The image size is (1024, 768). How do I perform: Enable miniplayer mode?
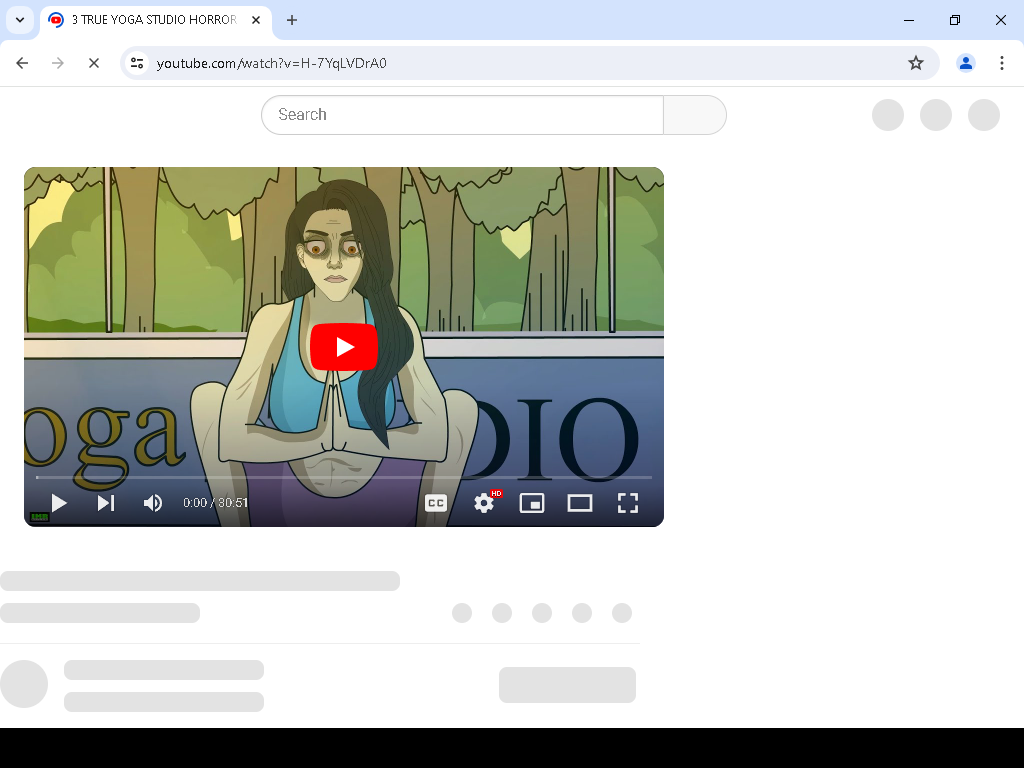pyautogui.click(x=532, y=503)
